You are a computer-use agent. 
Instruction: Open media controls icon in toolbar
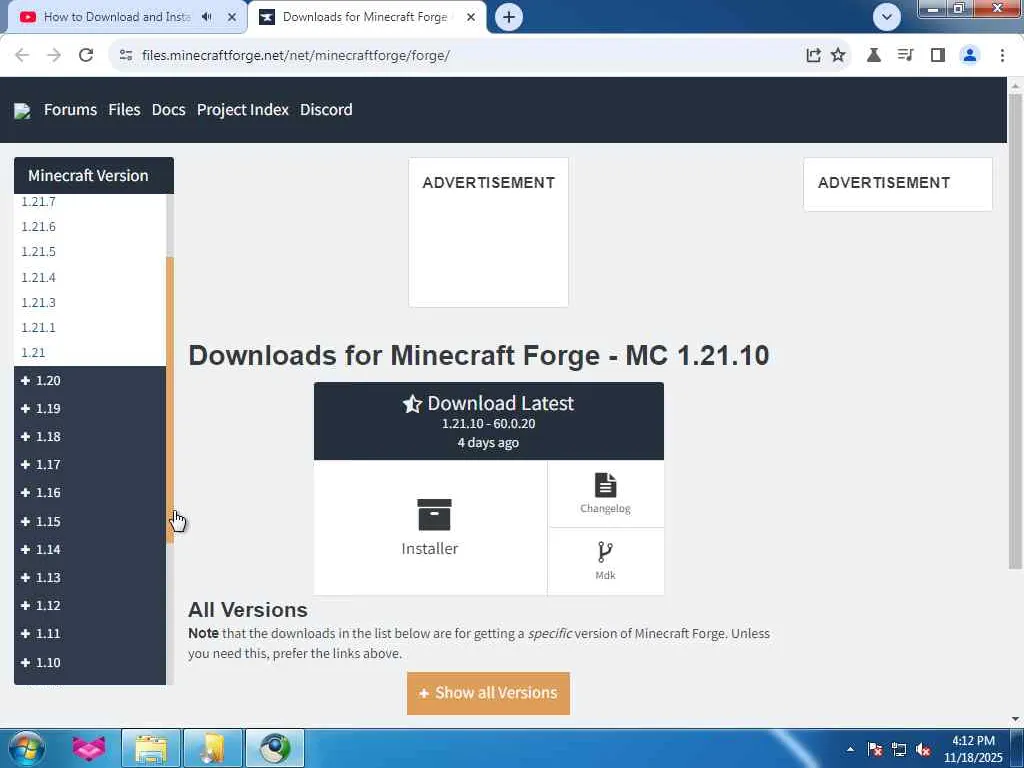pyautogui.click(x=905, y=56)
